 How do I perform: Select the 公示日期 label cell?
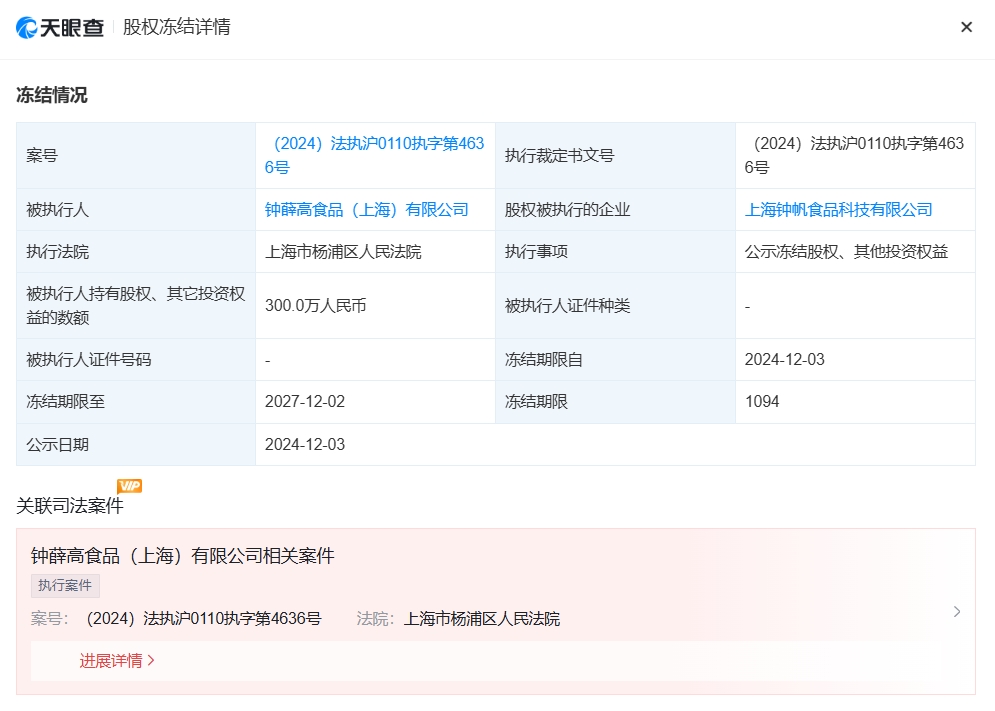coord(136,444)
